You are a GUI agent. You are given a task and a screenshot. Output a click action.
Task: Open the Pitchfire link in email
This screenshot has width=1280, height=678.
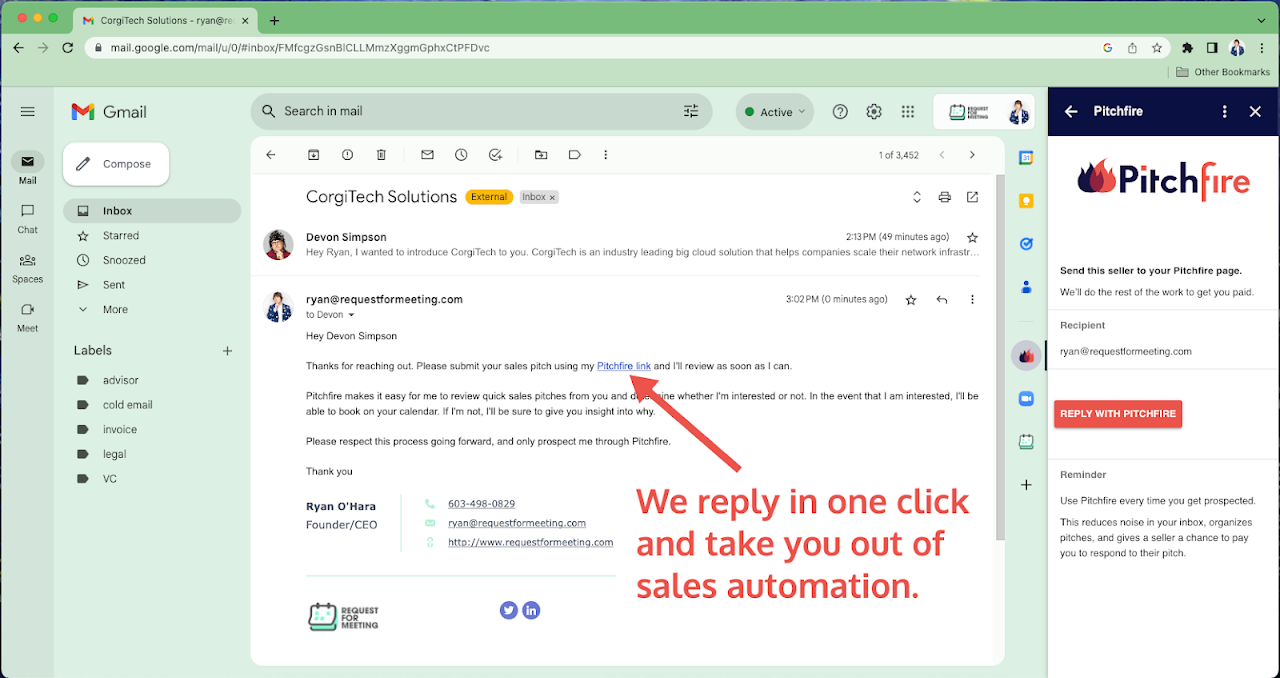click(x=624, y=366)
